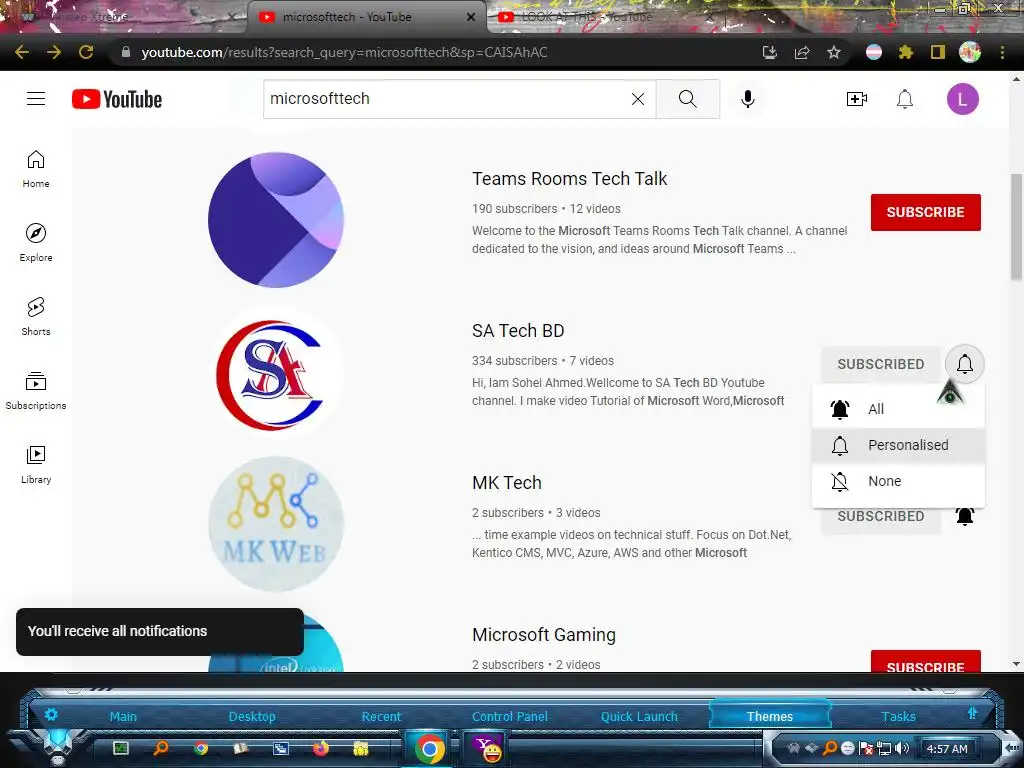The height and width of the screenshot is (768, 1024).
Task: Close the microsofttech YouTube tab
Action: [471, 17]
